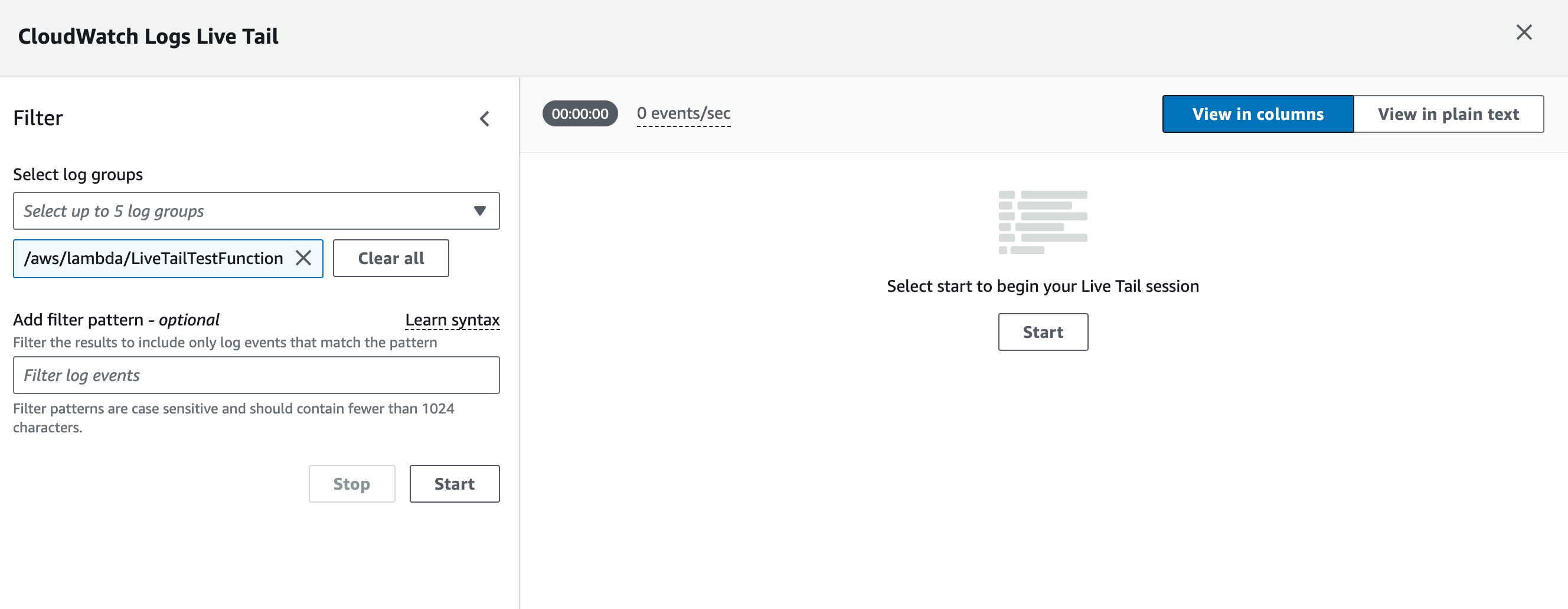Remove the /aws/lambda/LiveTailTestFunction log group
The width and height of the screenshot is (1568, 609).
303,258
